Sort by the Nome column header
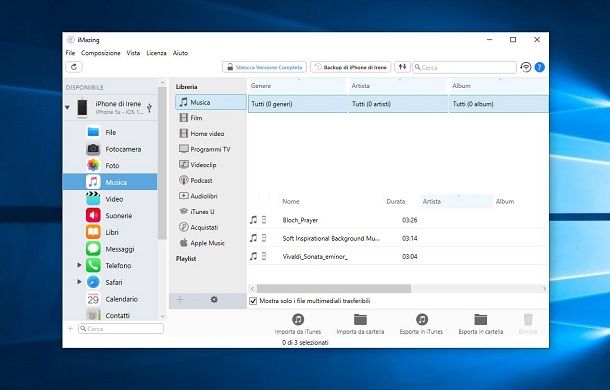 tap(331, 201)
